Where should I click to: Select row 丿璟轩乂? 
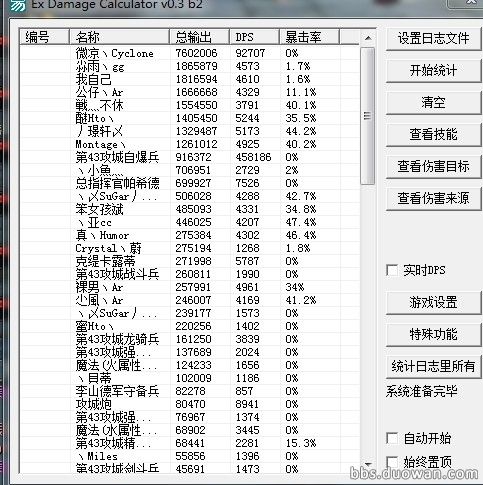click(x=190, y=131)
